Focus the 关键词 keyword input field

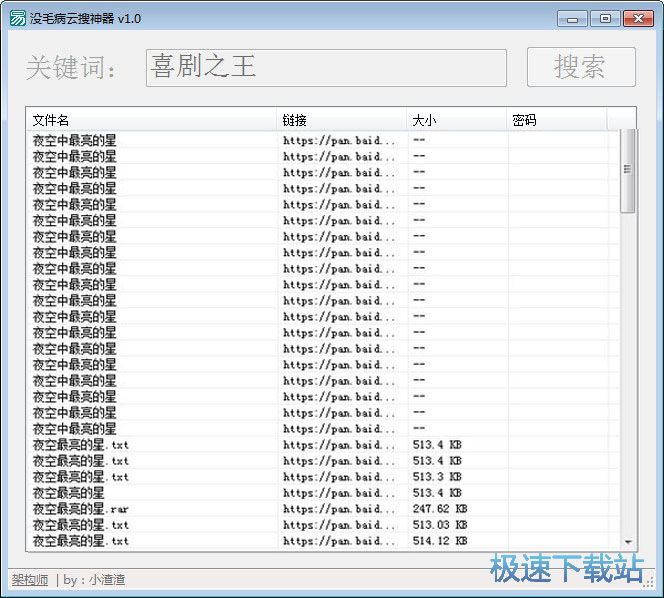[x=326, y=67]
